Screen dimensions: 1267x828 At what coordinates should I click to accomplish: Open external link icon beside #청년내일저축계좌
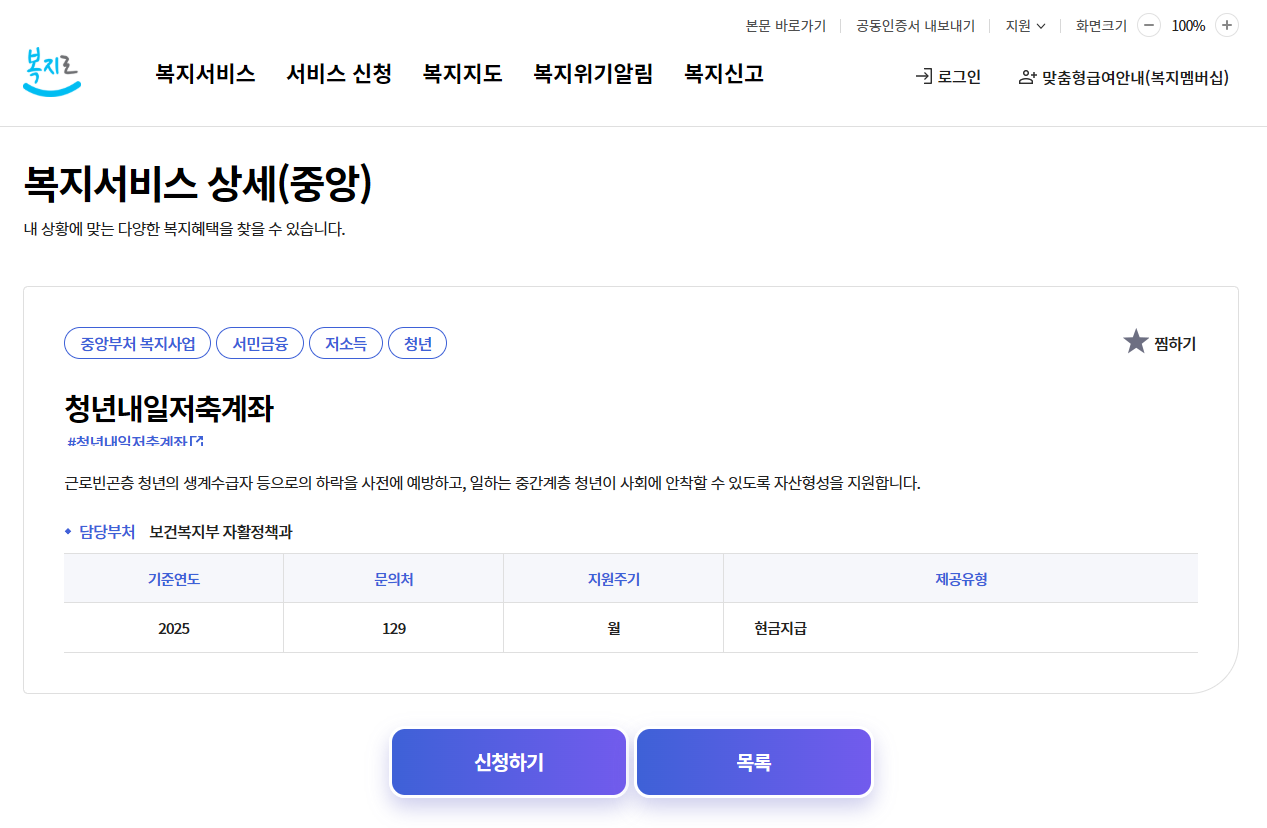(x=197, y=441)
